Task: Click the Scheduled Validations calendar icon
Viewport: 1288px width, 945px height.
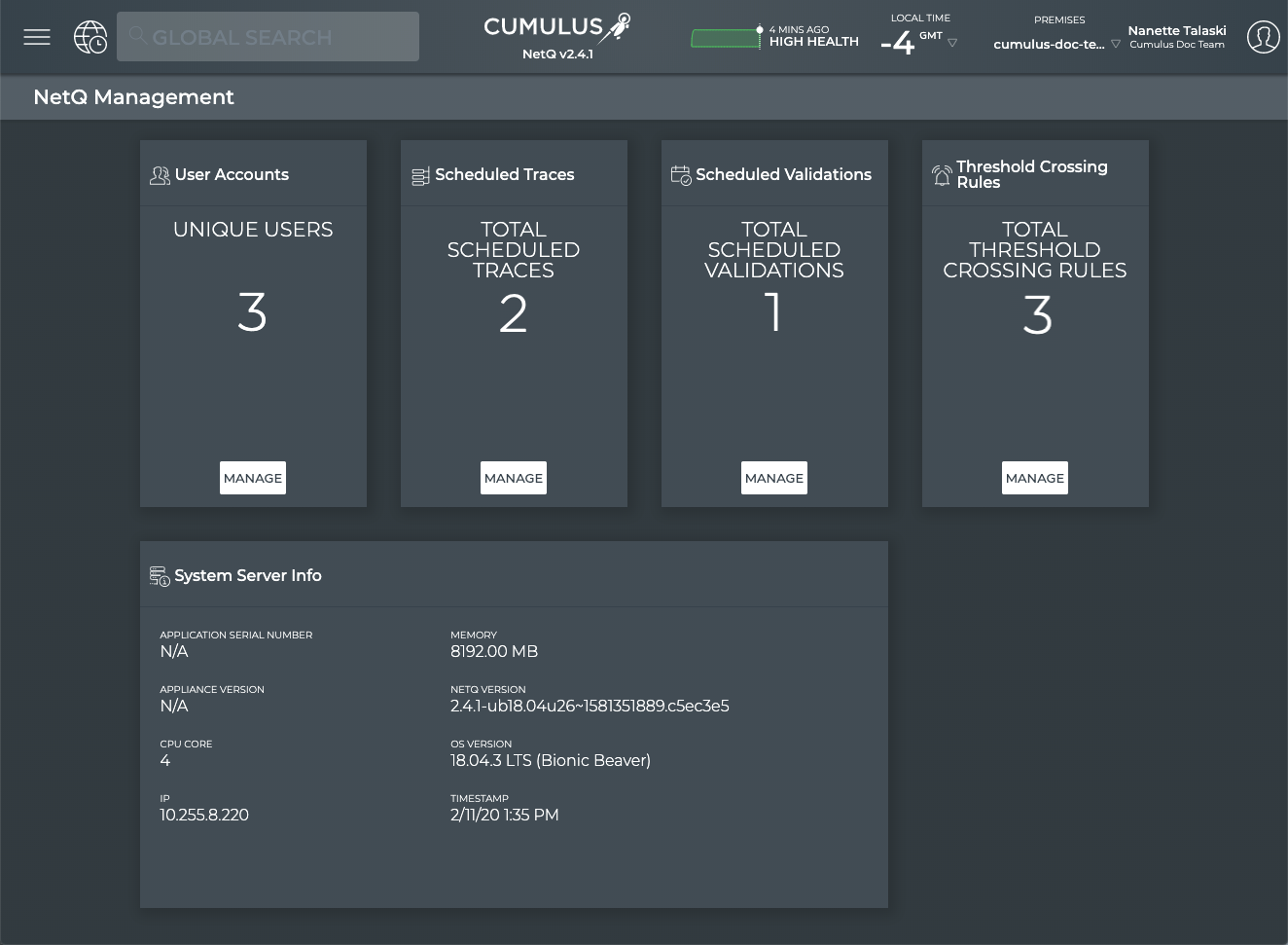Action: (x=681, y=175)
